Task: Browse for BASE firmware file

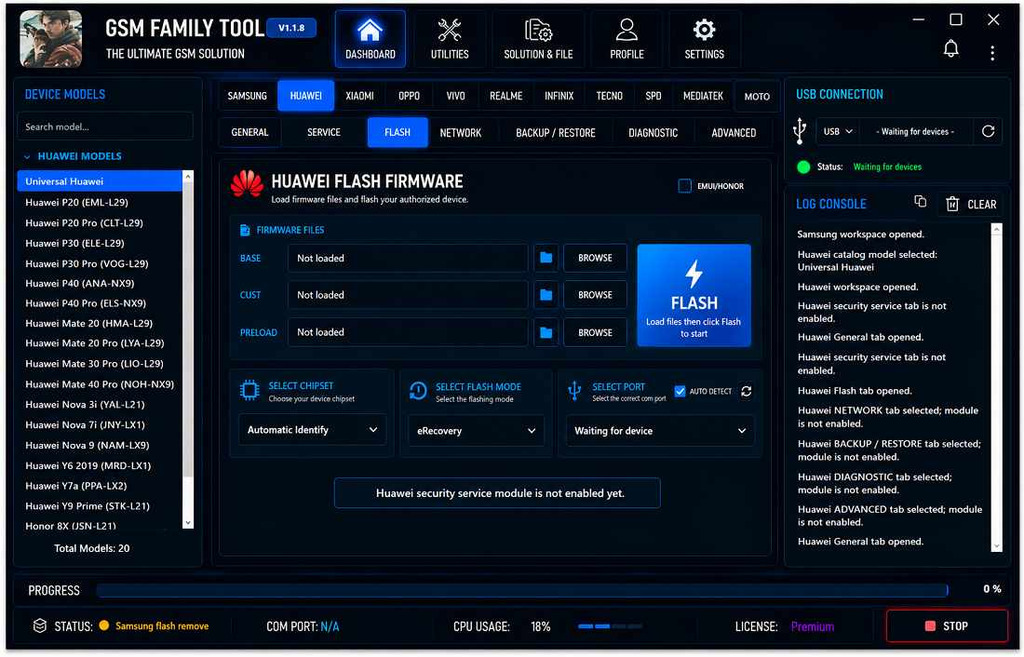Action: [595, 258]
